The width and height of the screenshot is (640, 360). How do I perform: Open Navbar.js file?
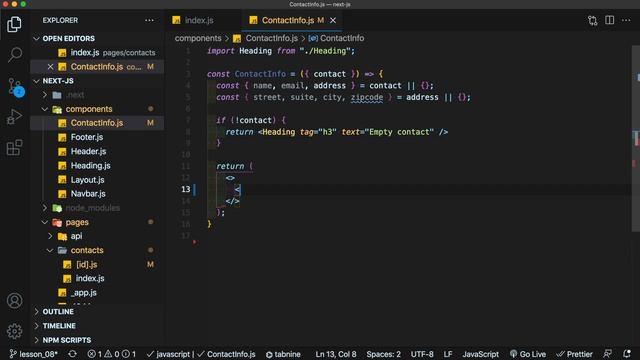coord(88,194)
